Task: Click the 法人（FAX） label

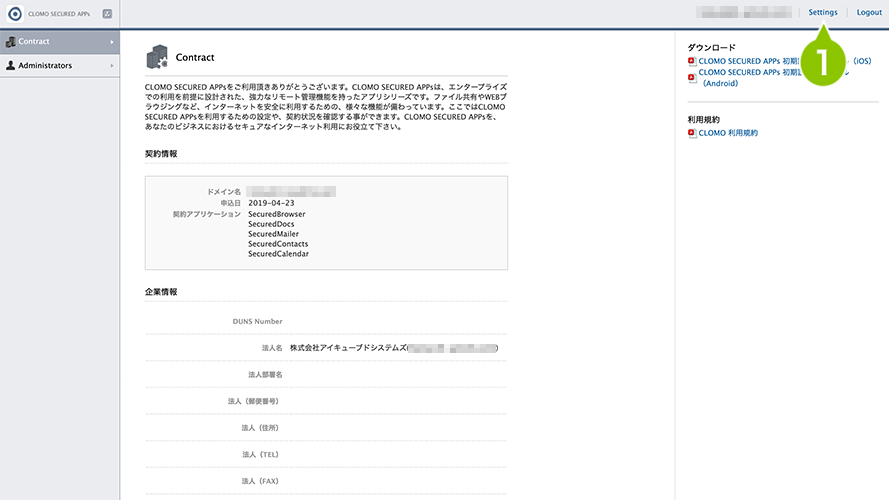Action: tap(260, 481)
